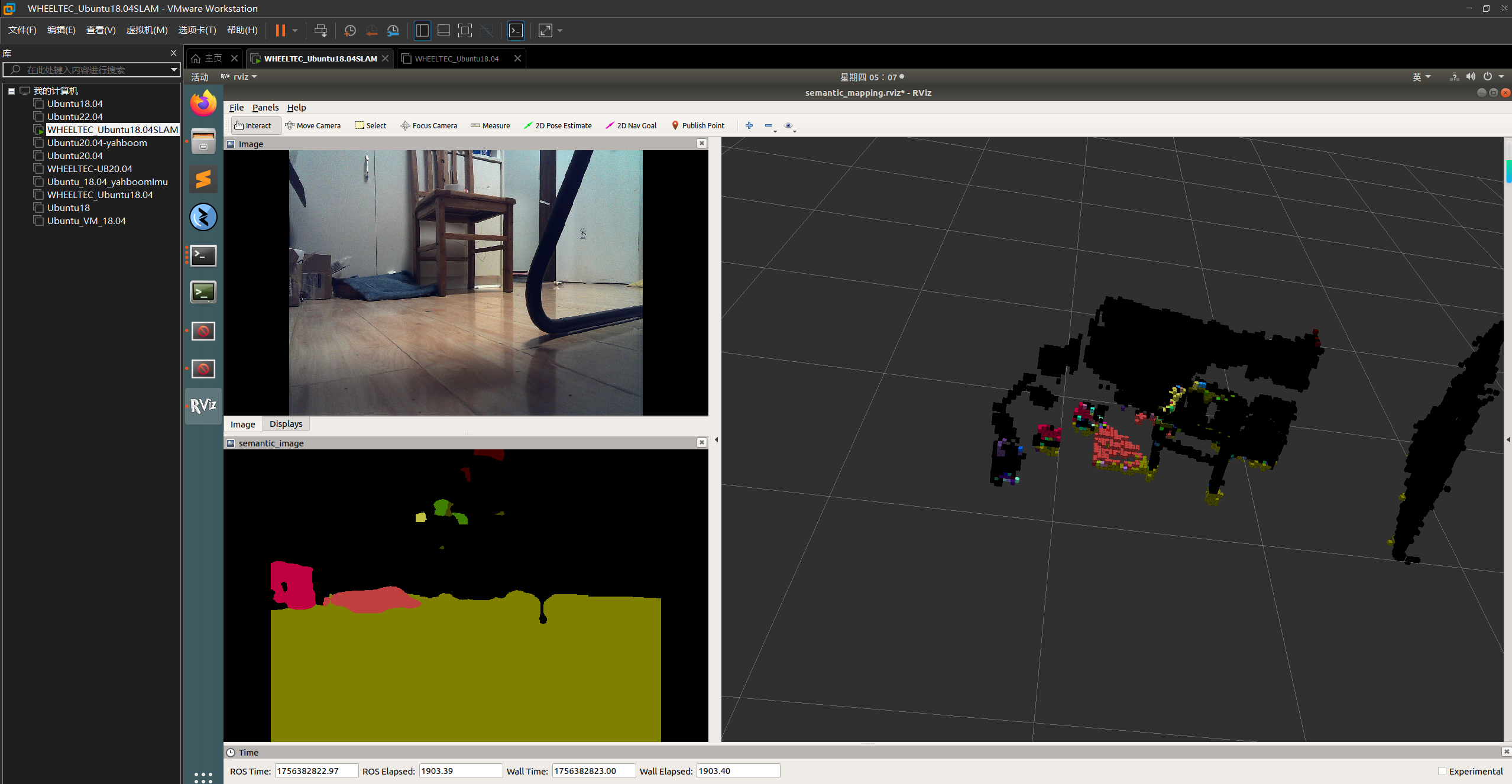Activate the 2D Pose Estimate tool
Viewport: 1512px width, 784px height.
558,125
